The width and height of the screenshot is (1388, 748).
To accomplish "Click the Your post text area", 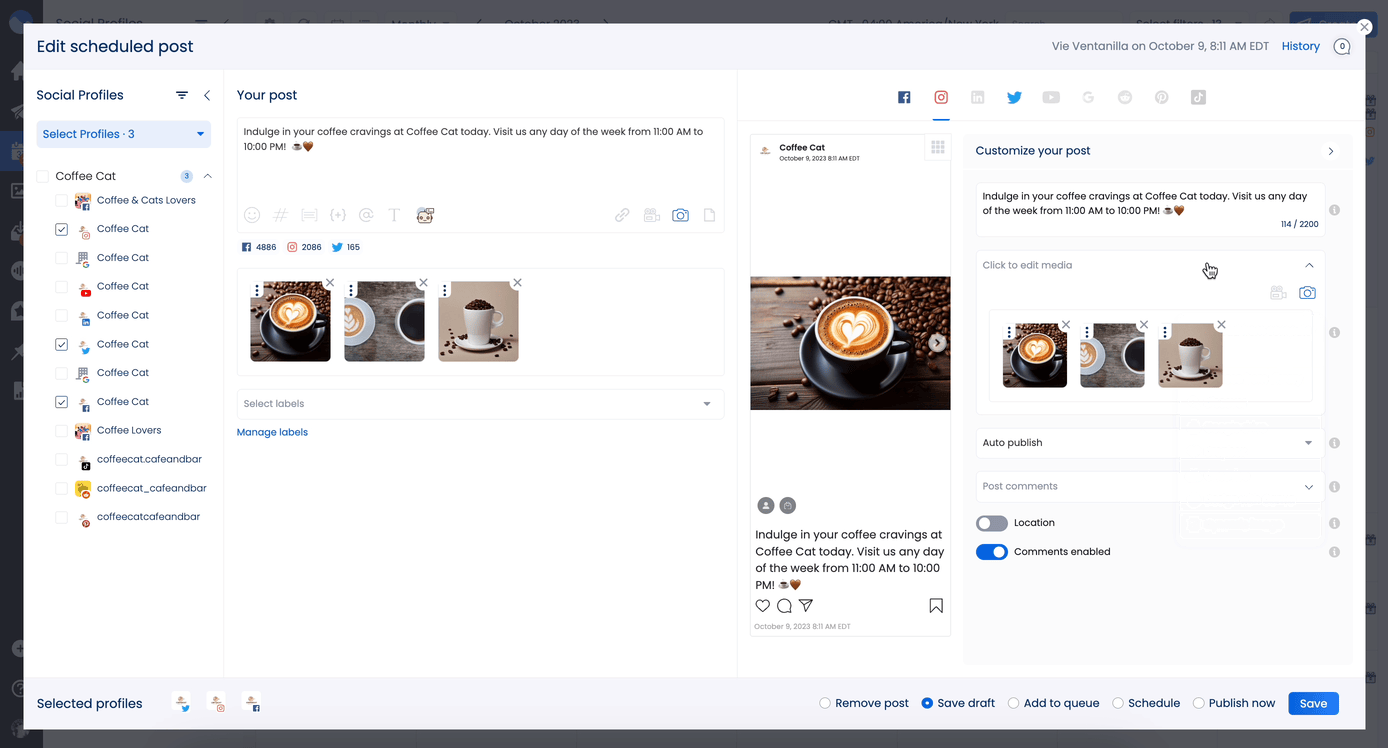I will coord(480,160).
